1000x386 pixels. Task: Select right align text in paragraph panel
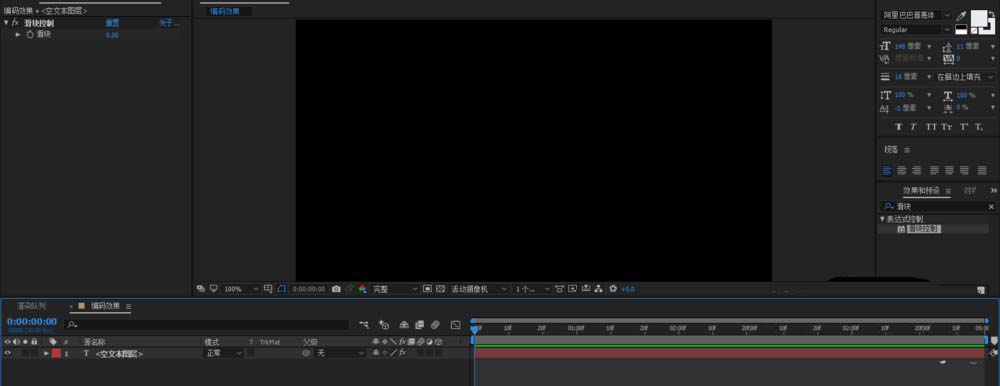coord(916,170)
